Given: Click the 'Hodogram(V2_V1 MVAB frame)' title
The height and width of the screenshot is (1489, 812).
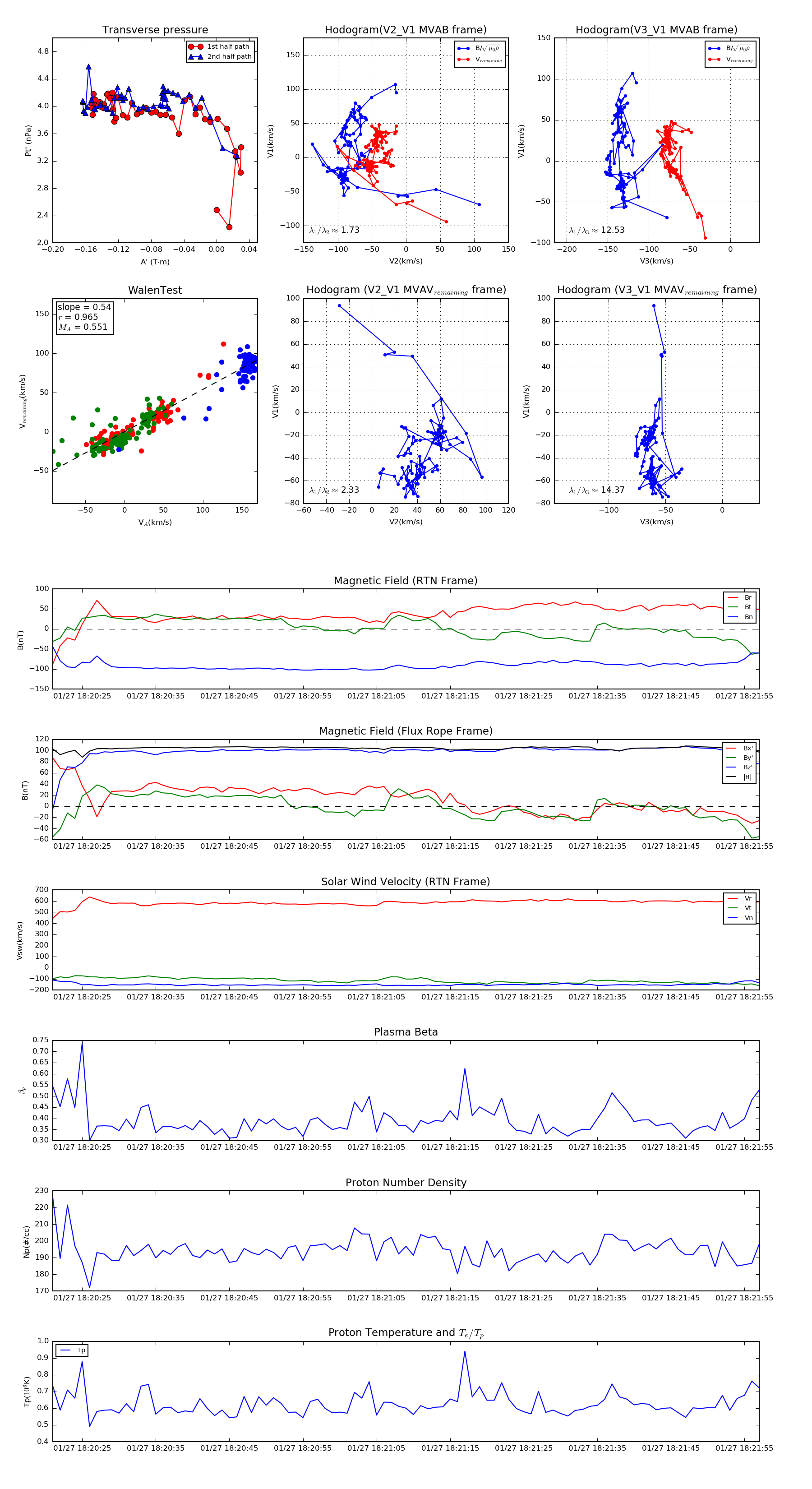Looking at the screenshot, I should (405, 29).
